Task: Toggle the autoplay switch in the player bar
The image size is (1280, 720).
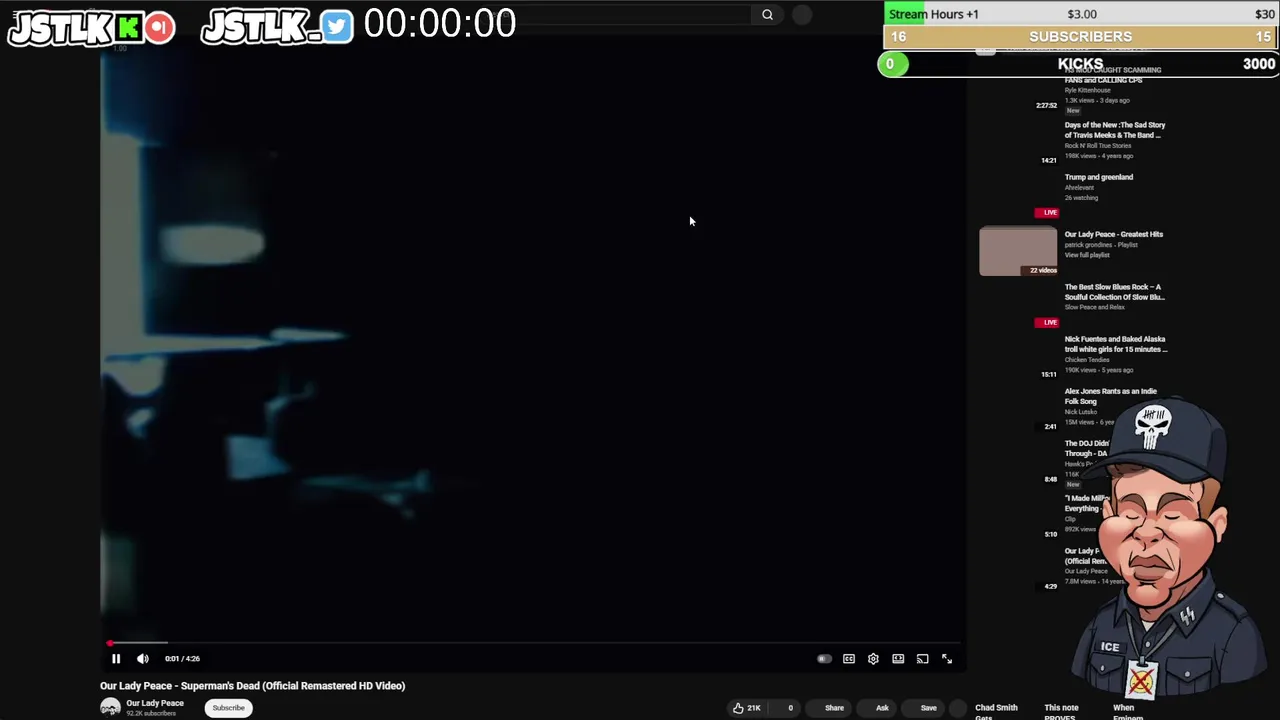Action: (x=824, y=659)
